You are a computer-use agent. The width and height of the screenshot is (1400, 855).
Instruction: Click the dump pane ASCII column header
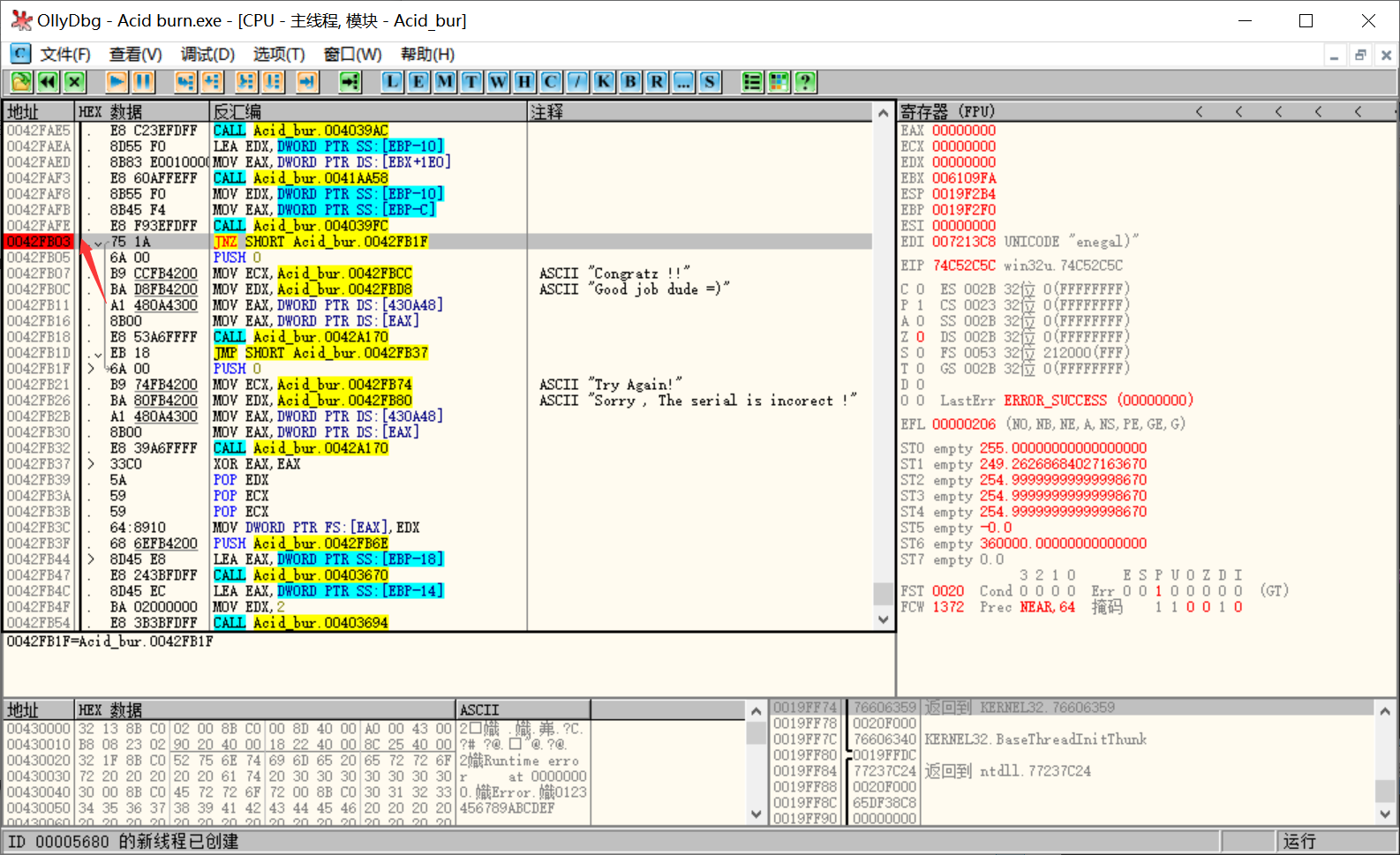(x=523, y=709)
